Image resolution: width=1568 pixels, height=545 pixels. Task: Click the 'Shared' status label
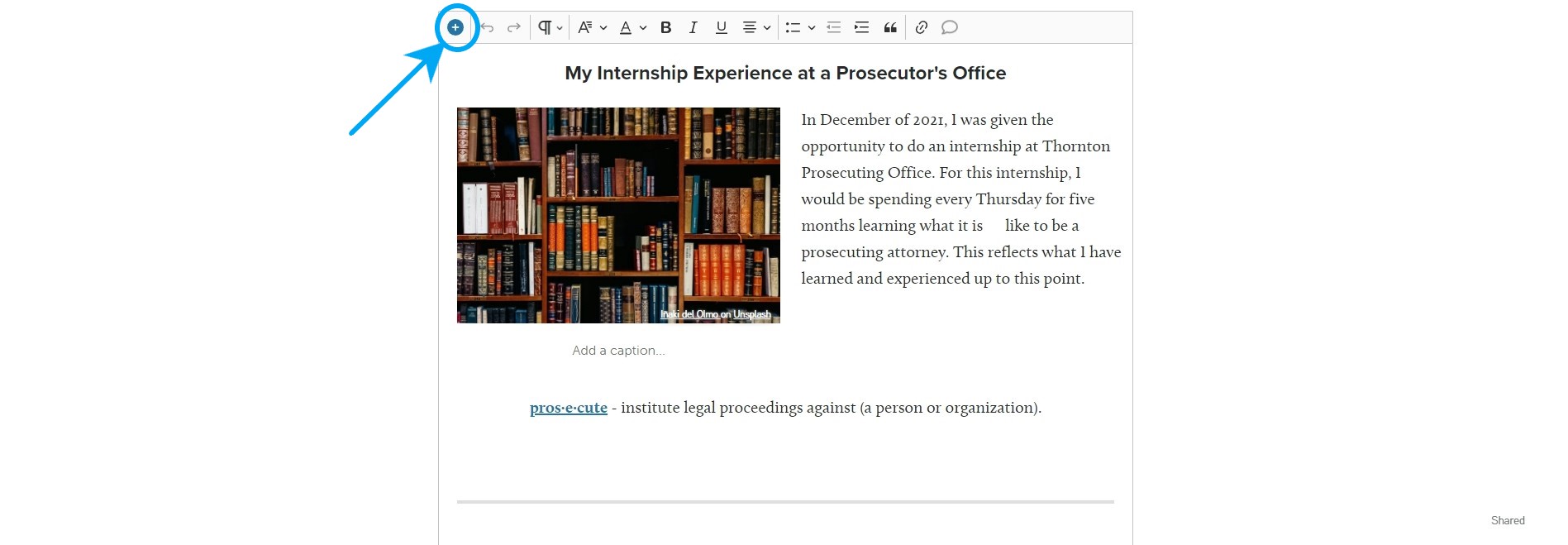point(1508,520)
